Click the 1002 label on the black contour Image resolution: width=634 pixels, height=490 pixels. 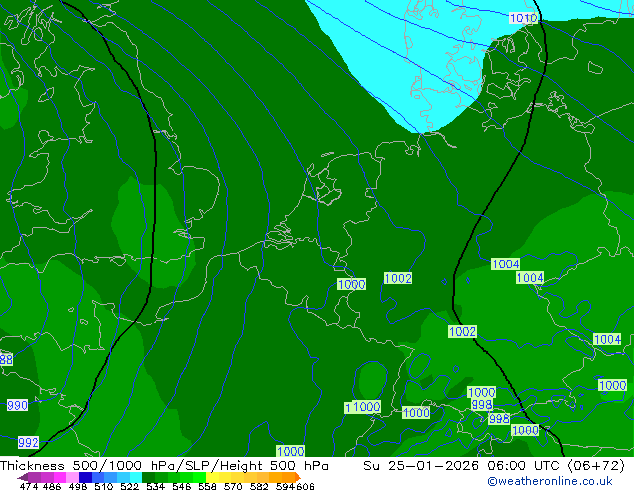point(463,332)
